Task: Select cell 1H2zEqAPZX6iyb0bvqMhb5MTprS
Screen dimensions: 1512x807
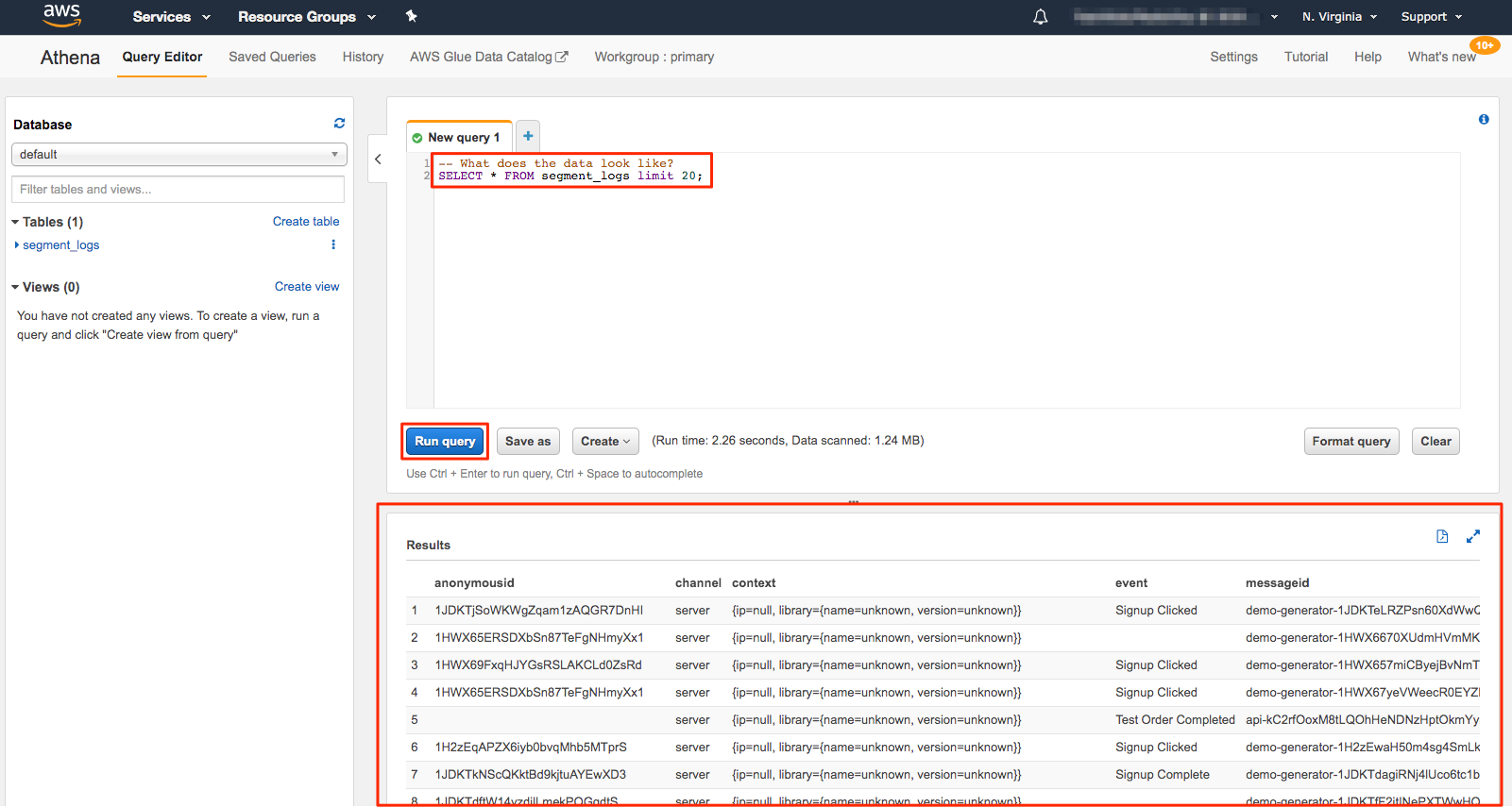Action: [531, 748]
